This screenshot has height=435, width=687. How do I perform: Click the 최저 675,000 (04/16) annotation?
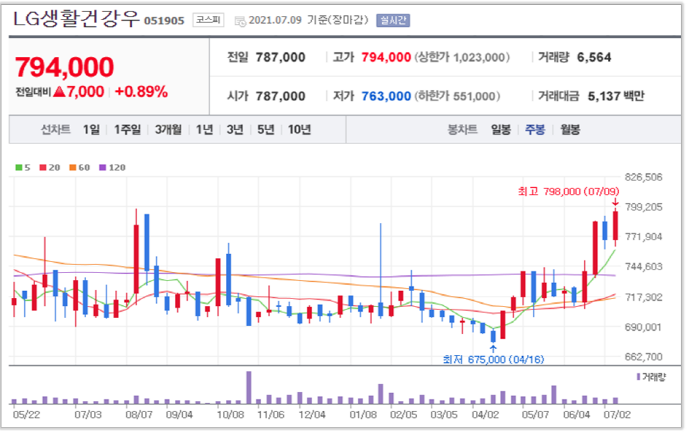click(493, 360)
